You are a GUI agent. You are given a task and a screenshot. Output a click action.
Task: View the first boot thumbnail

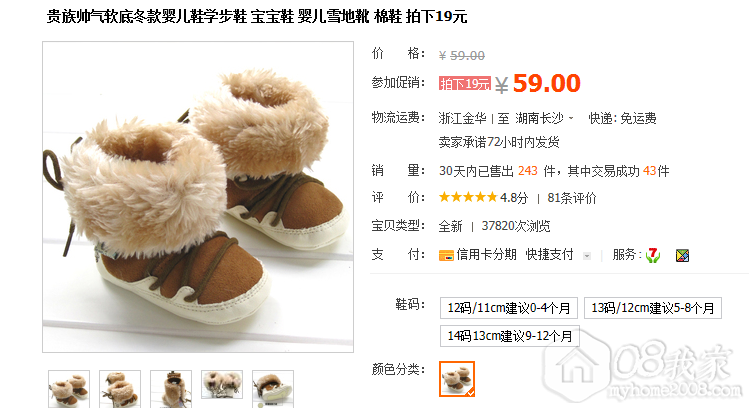69,389
